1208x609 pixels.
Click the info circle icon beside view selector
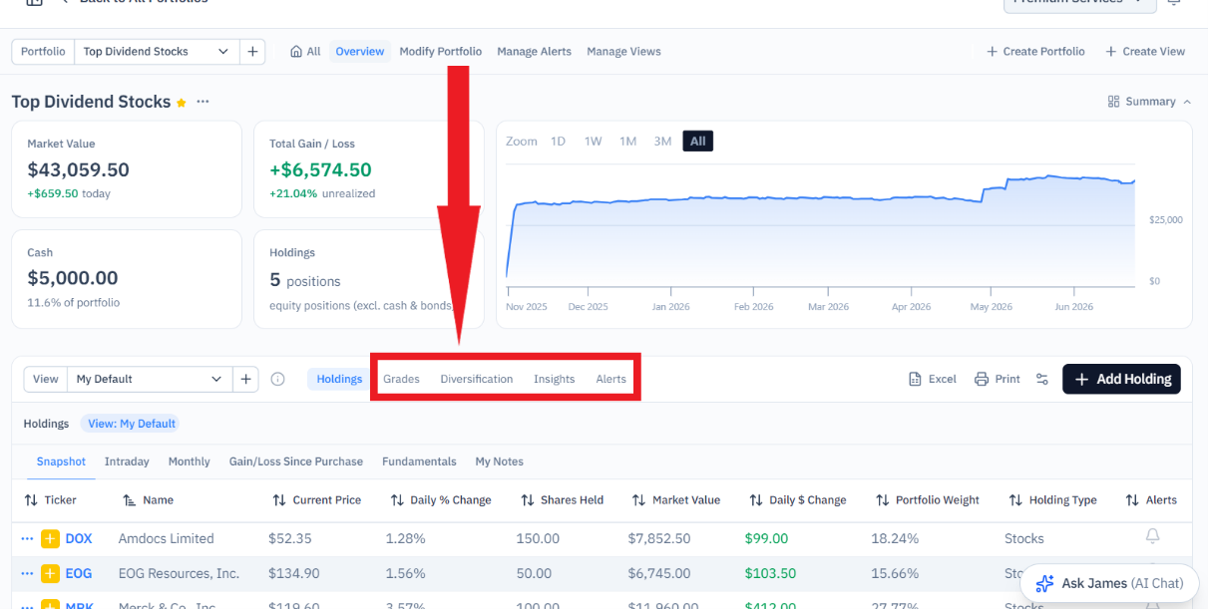click(278, 379)
